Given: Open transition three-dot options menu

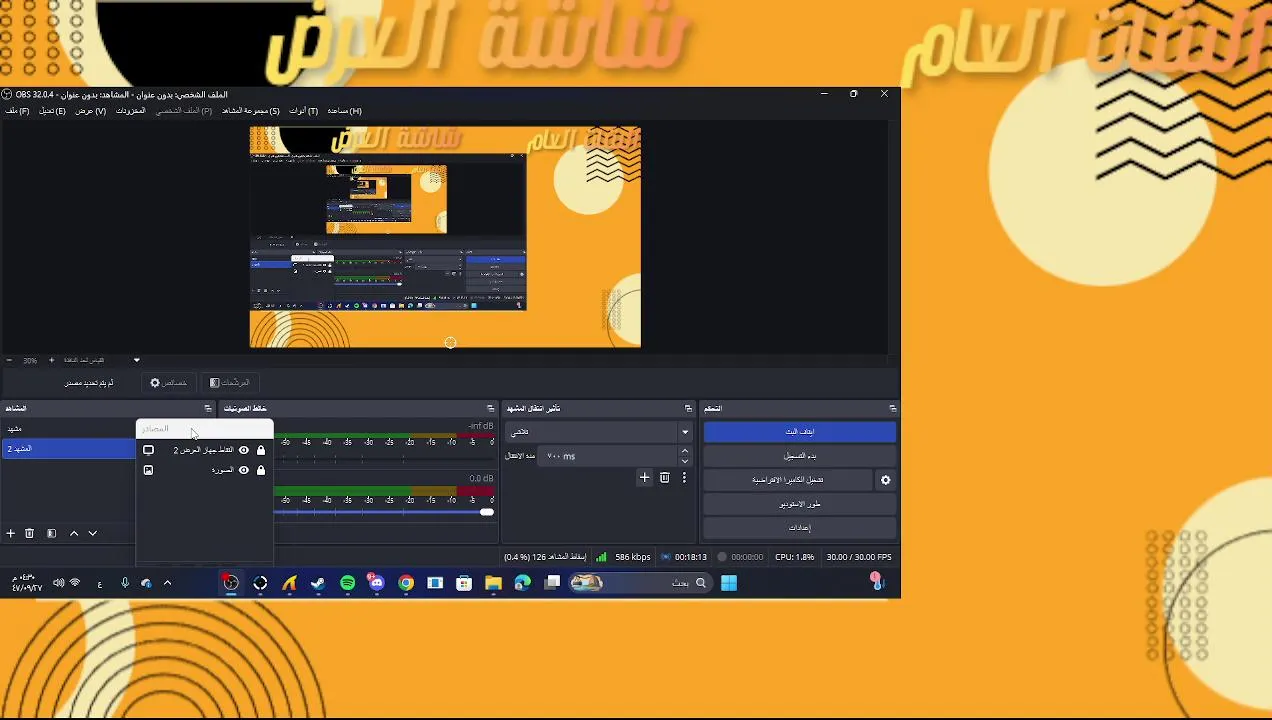Looking at the screenshot, I should (684, 478).
